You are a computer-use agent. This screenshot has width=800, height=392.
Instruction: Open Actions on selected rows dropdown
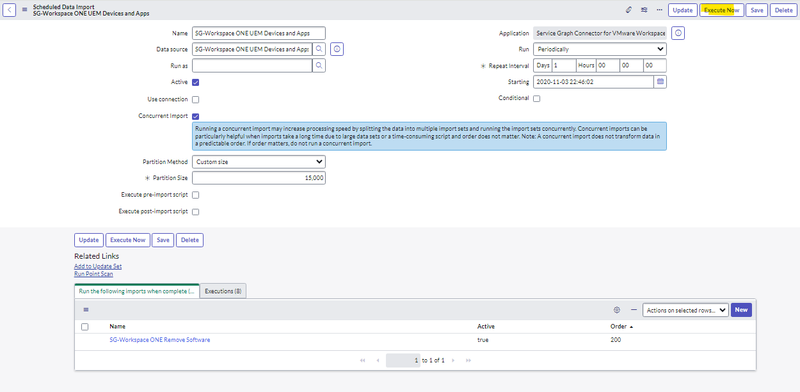pyautogui.click(x=685, y=310)
